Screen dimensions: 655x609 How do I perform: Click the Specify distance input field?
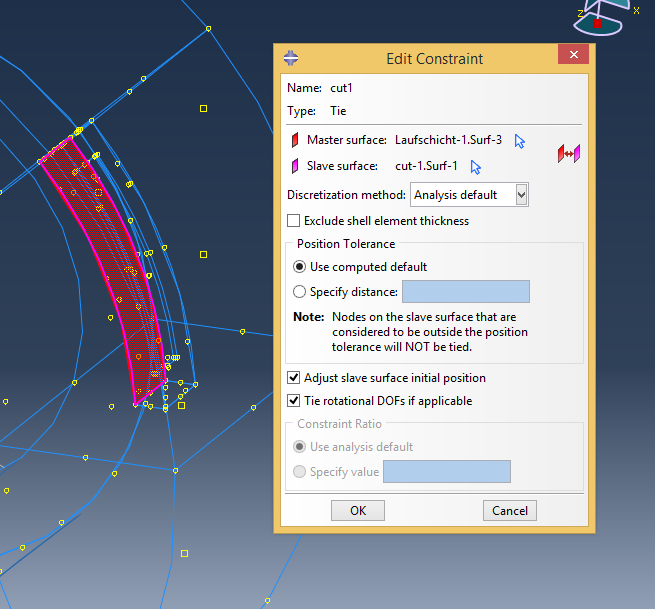466,292
